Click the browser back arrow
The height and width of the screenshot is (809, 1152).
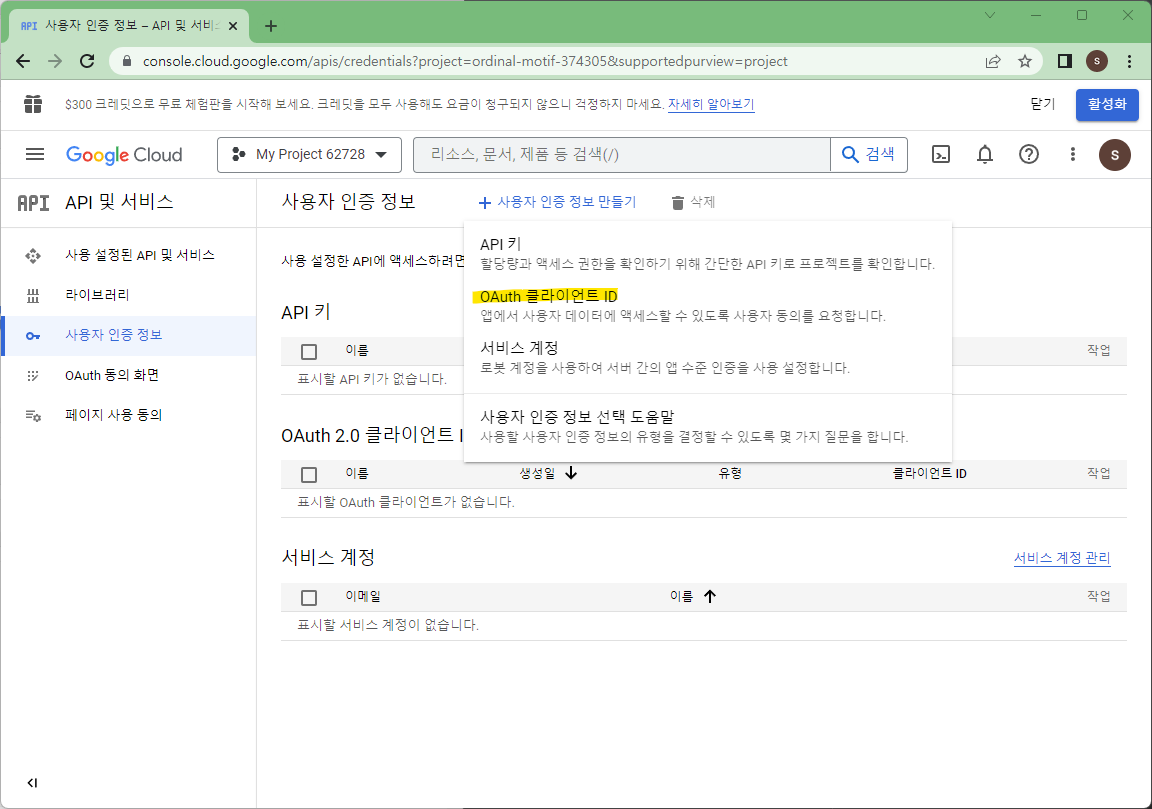tap(24, 61)
